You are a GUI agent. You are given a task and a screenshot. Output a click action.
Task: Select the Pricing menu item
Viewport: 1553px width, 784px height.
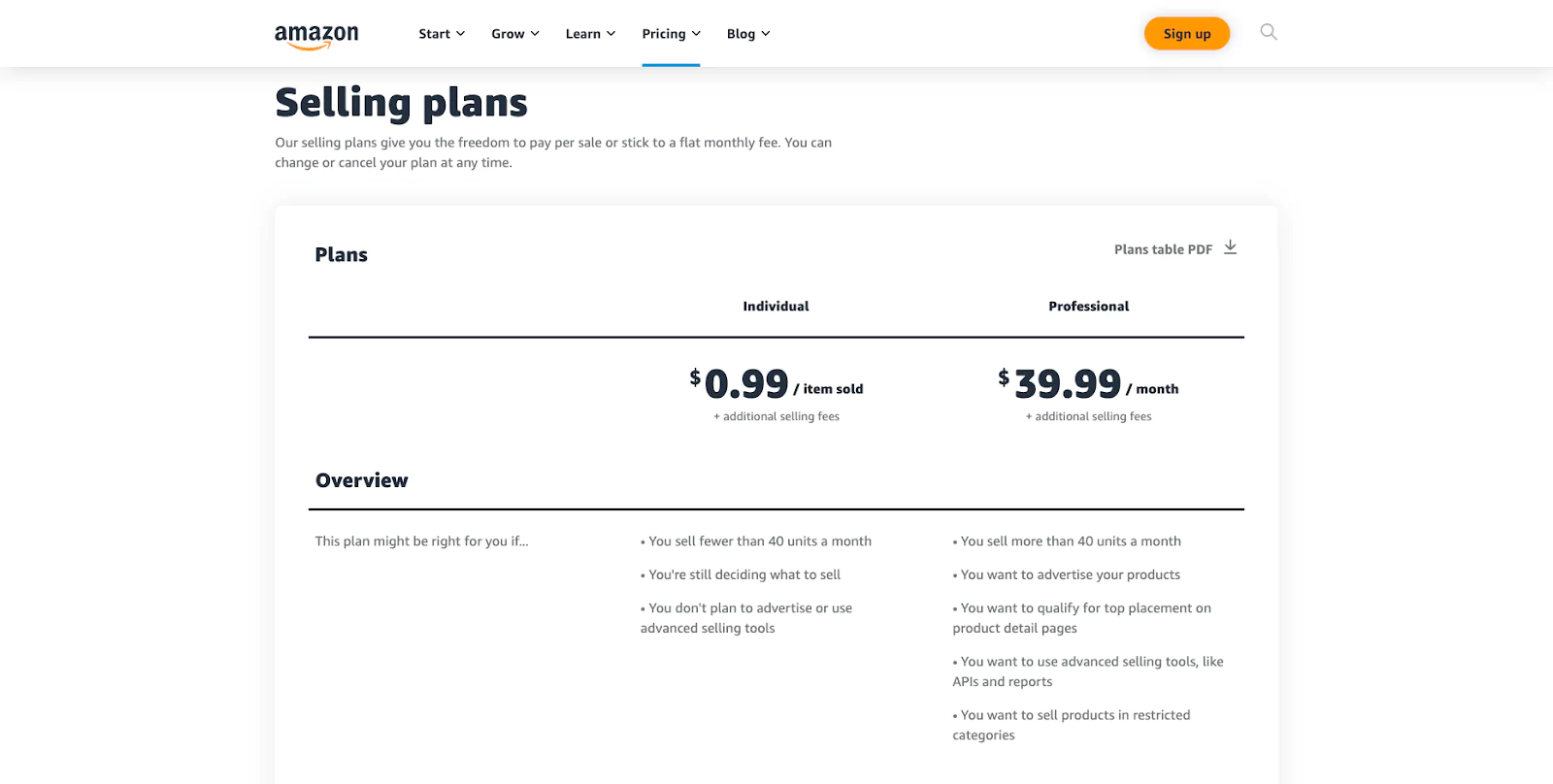(664, 33)
